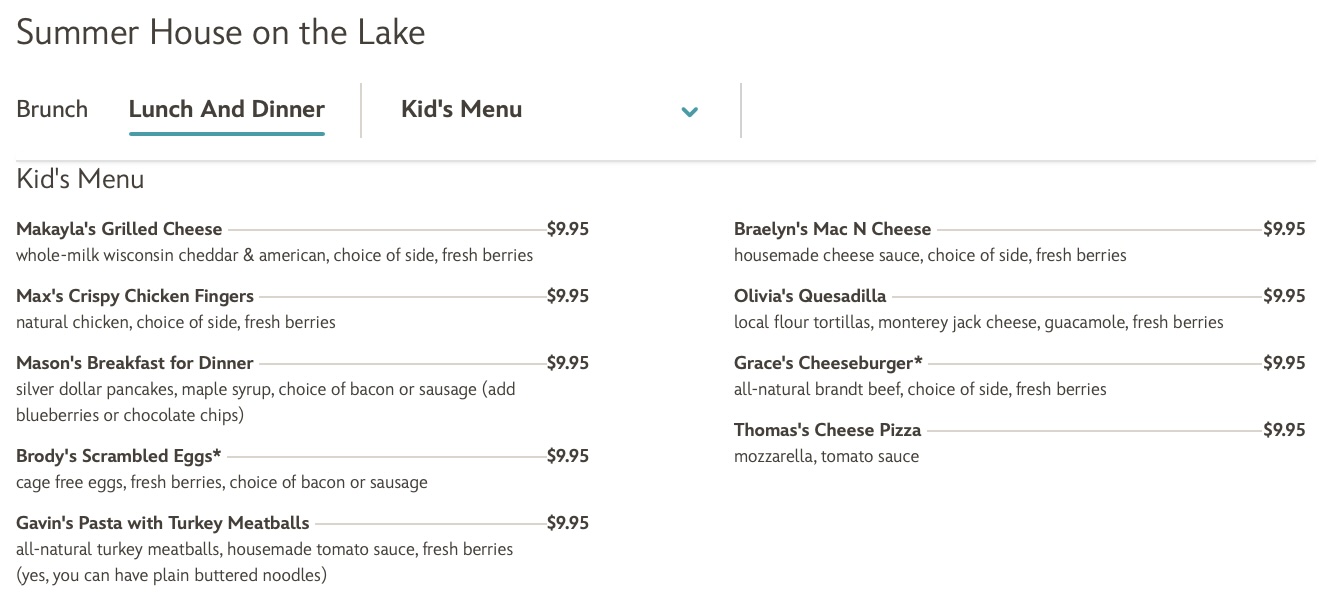Select the Lunch And Dinner tab
Screen dimensions: 1322x612
226,109
